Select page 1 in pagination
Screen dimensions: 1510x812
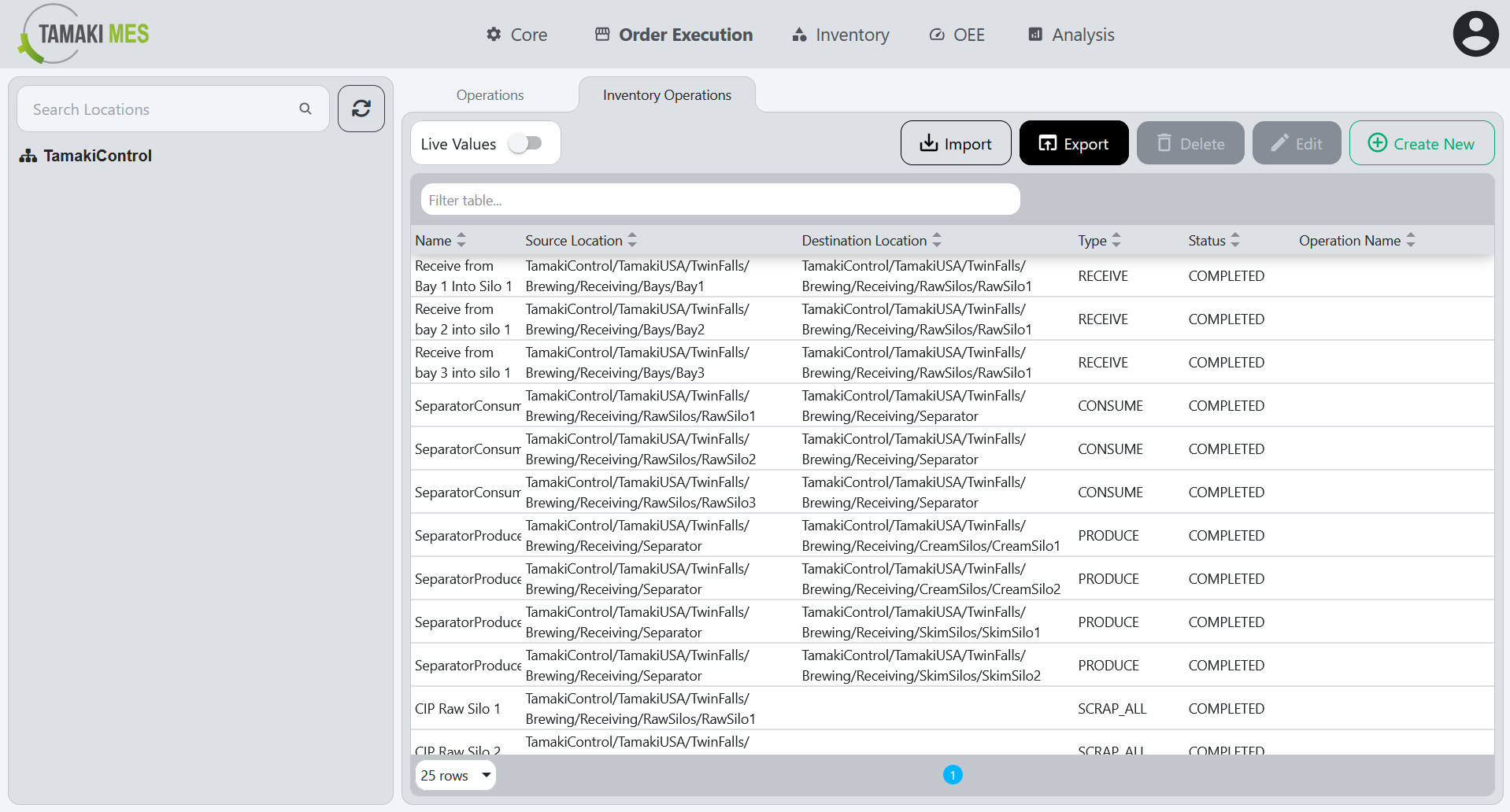point(953,775)
